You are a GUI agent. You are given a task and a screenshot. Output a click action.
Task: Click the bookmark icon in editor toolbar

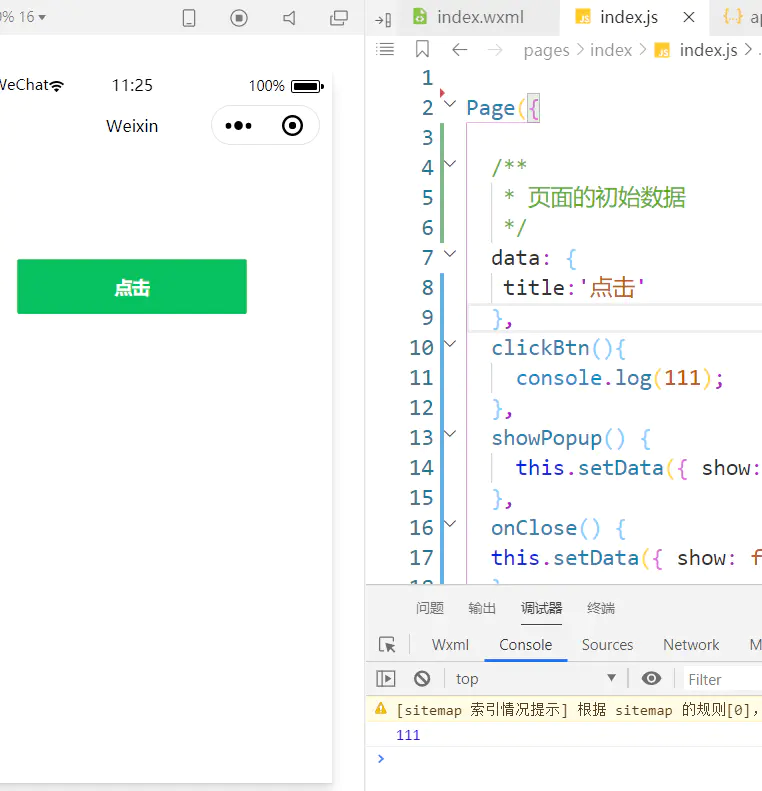(422, 49)
